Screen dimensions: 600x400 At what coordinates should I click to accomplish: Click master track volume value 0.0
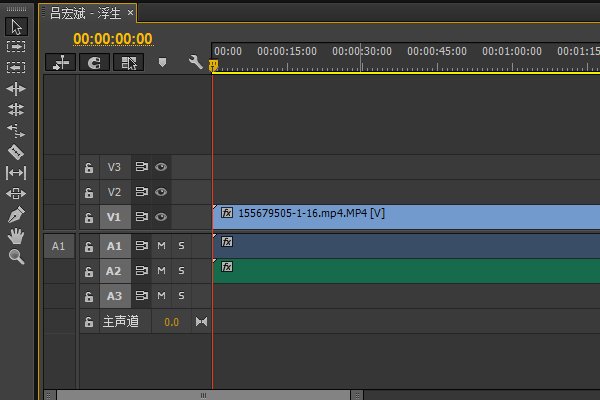(x=171, y=322)
